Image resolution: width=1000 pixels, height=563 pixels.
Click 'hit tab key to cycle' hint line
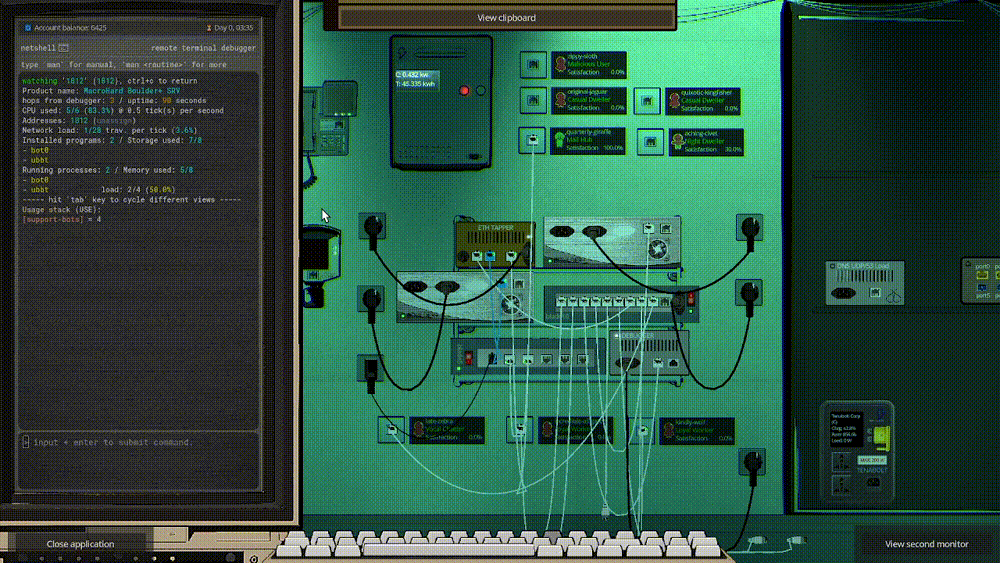[131, 200]
